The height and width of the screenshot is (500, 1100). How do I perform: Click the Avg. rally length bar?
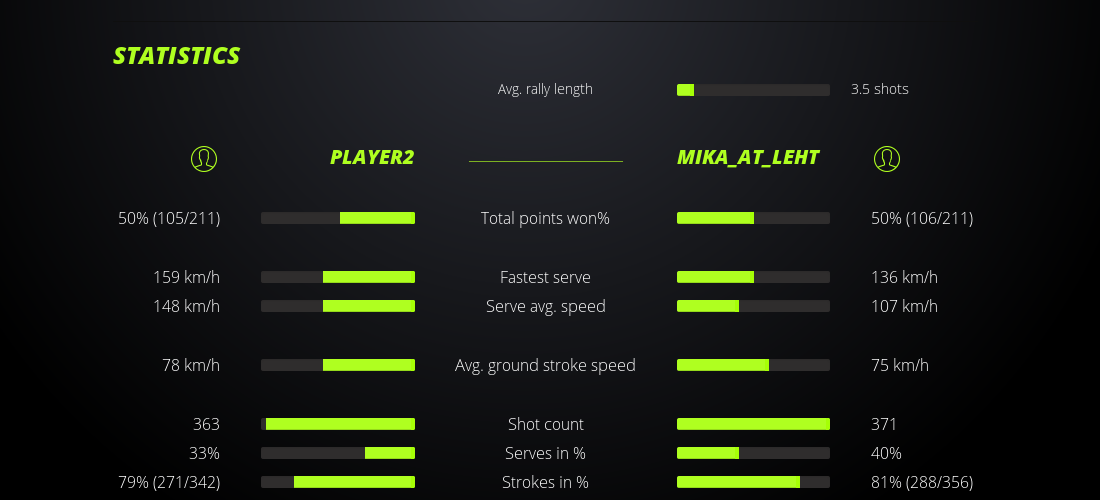[x=753, y=90]
